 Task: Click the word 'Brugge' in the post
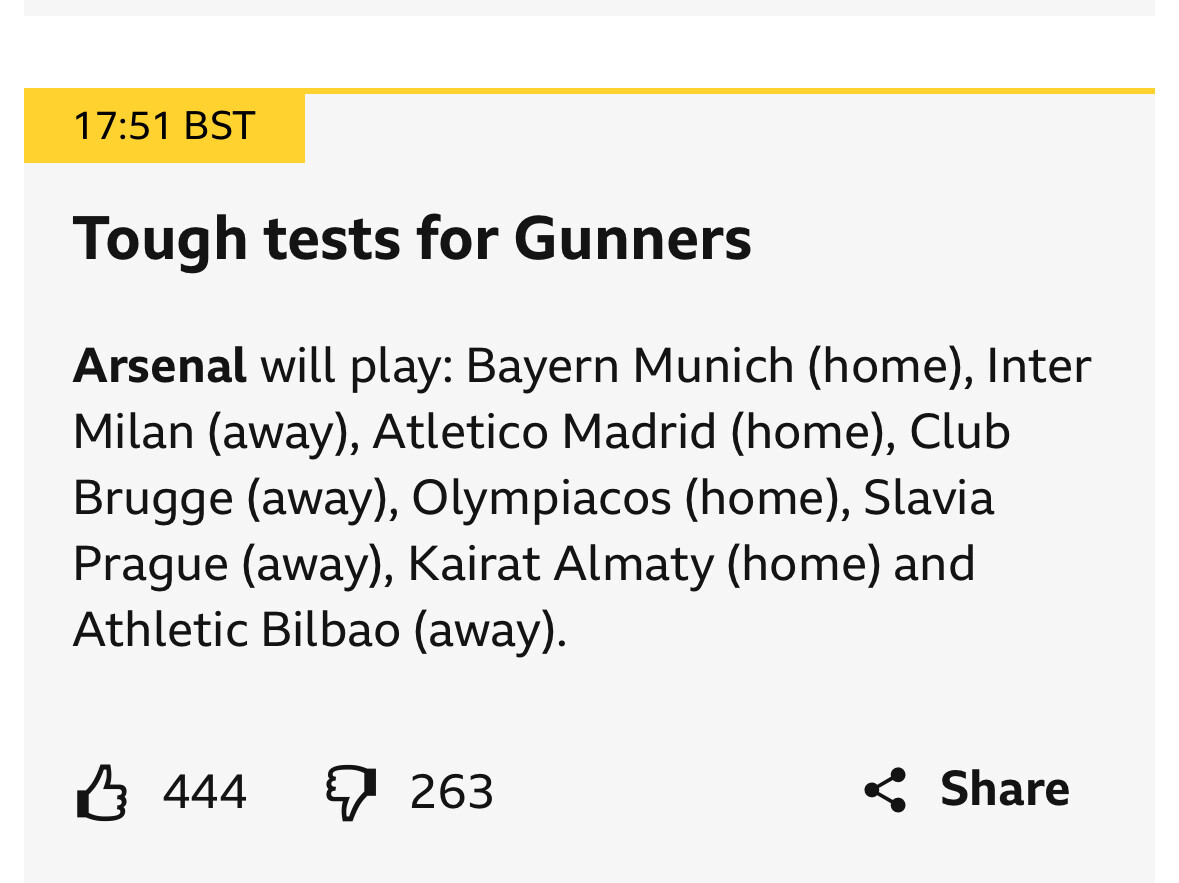point(153,498)
